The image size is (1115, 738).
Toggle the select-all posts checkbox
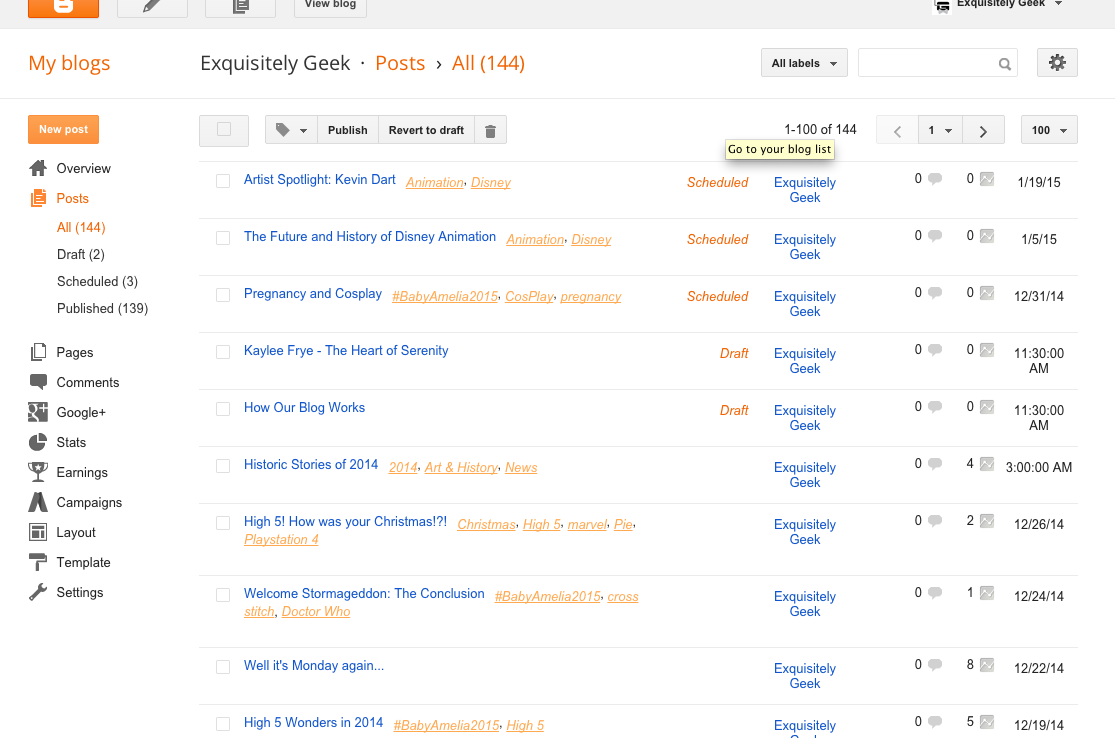point(224,129)
